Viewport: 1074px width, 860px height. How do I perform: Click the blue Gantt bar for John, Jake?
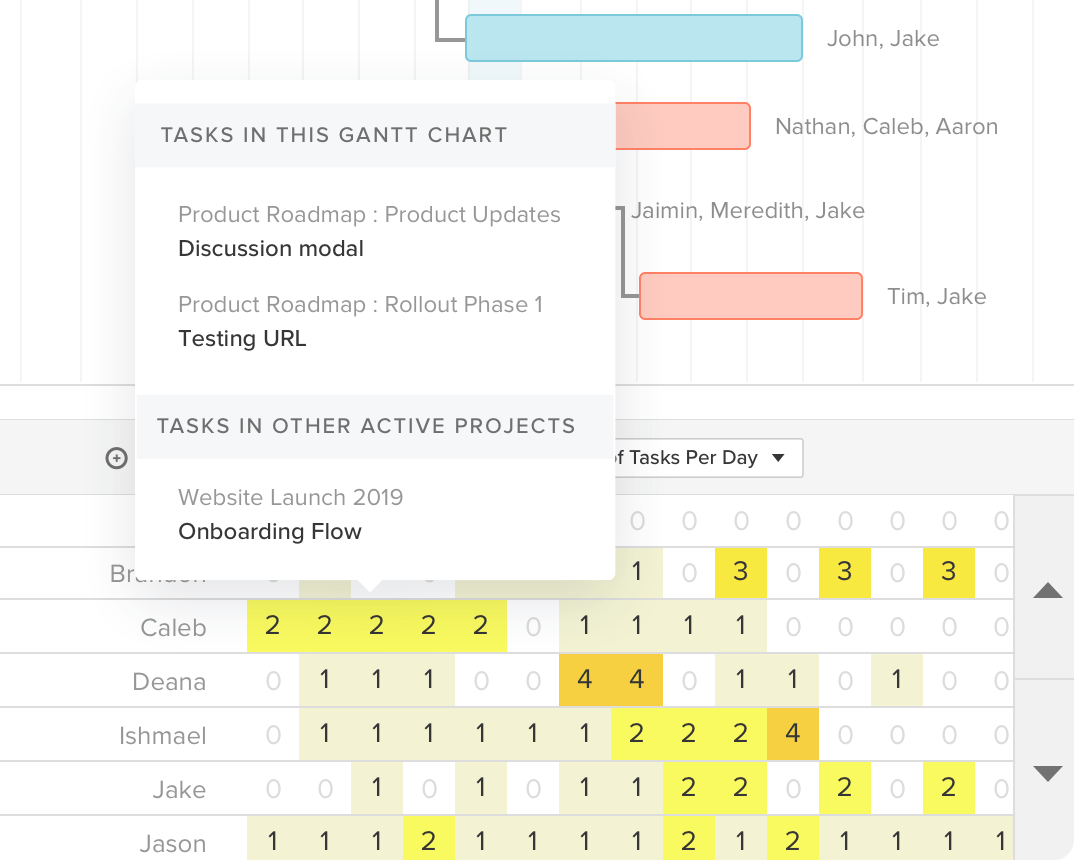(x=634, y=38)
